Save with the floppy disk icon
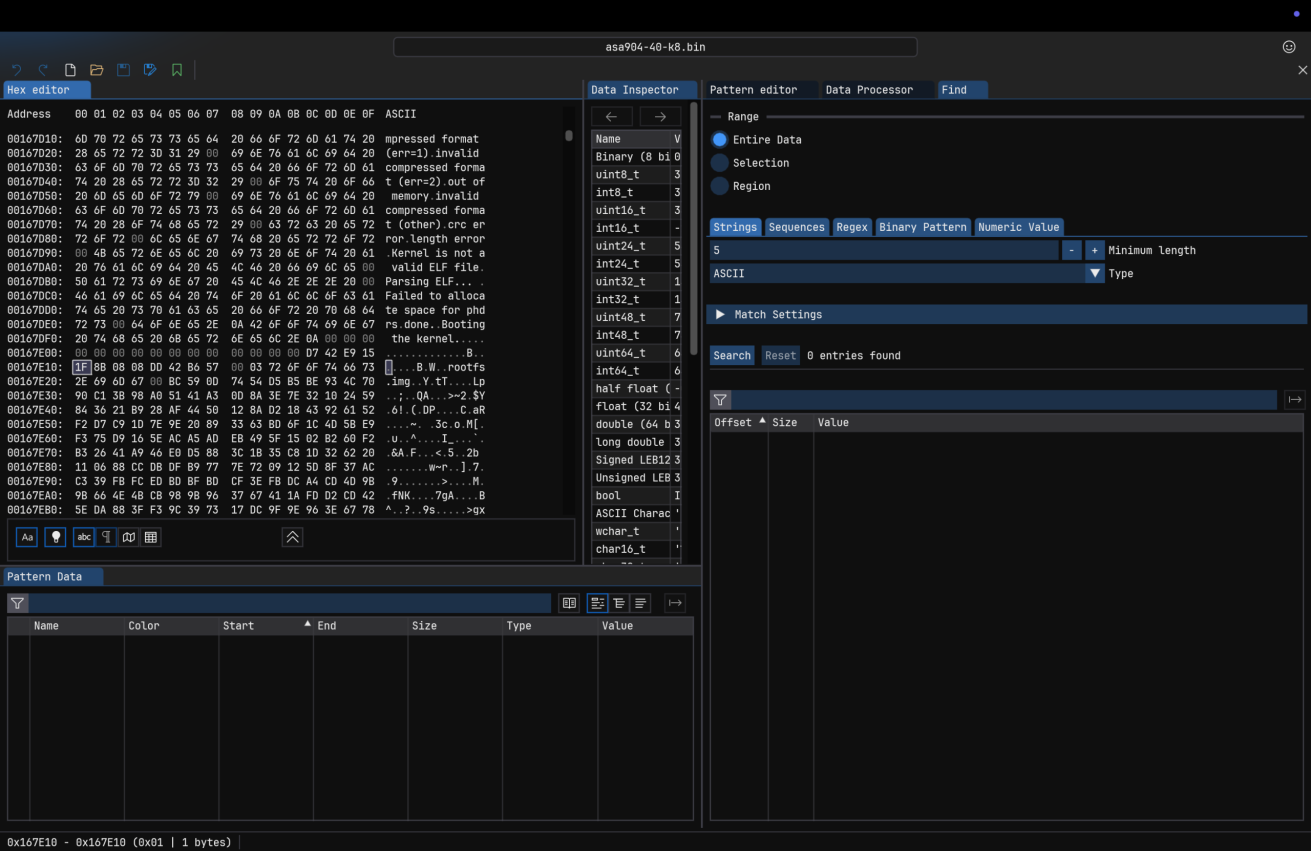 coord(124,70)
